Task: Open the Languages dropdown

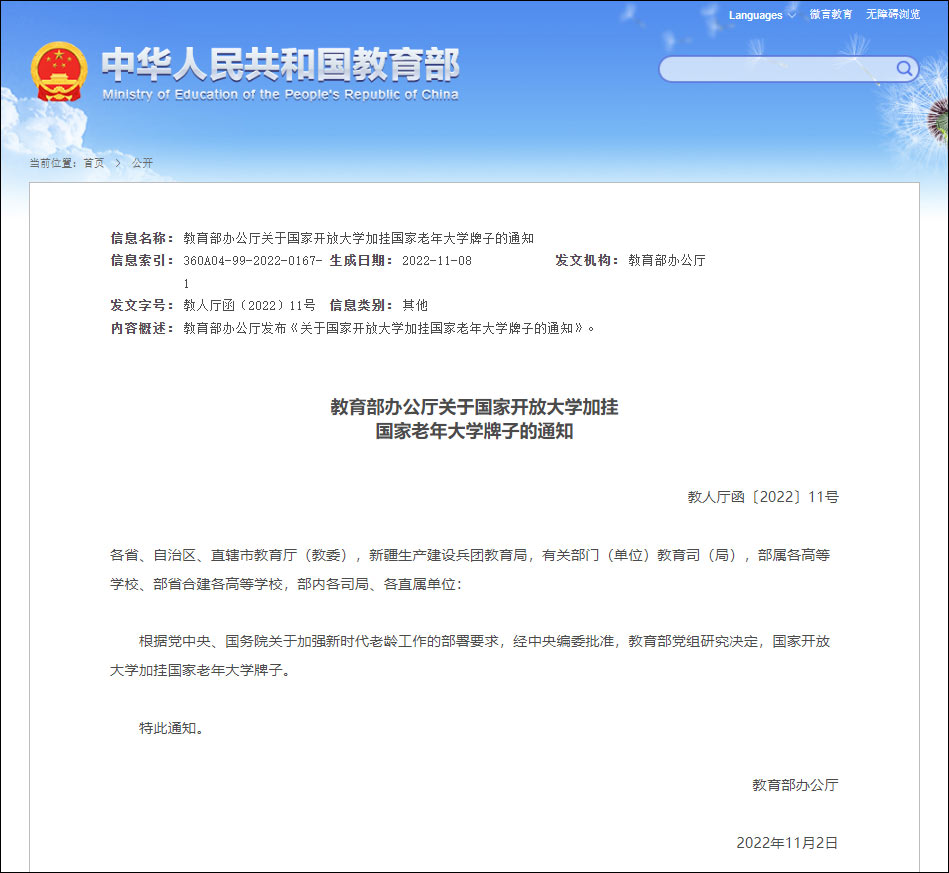Action: [x=761, y=15]
